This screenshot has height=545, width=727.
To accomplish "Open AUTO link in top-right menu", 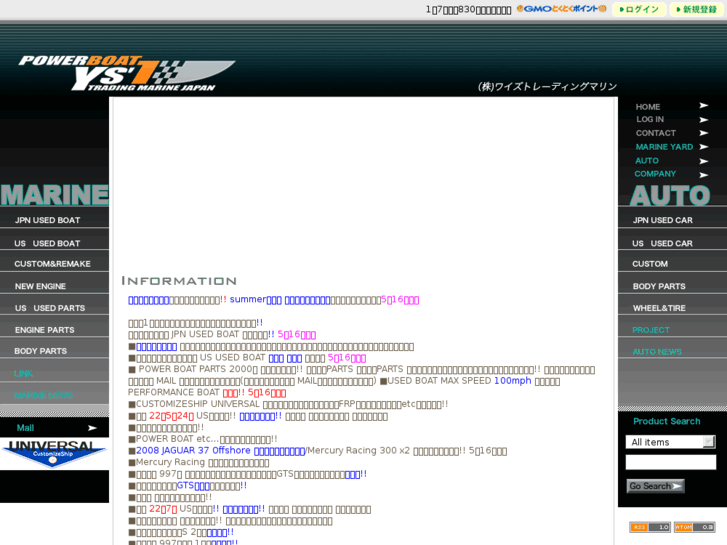I will point(647,160).
